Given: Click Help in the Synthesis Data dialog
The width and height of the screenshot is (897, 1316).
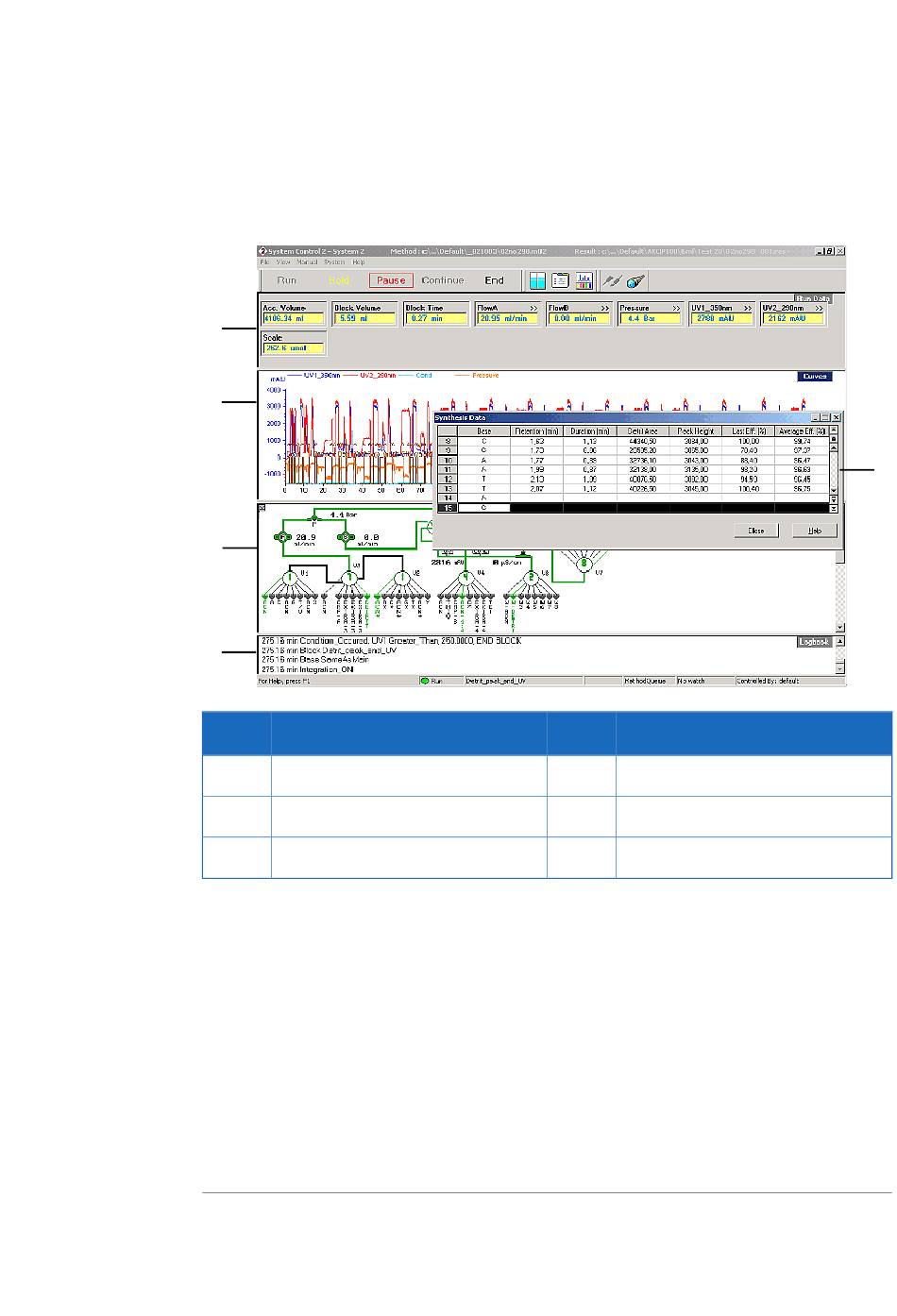Looking at the screenshot, I should click(814, 531).
